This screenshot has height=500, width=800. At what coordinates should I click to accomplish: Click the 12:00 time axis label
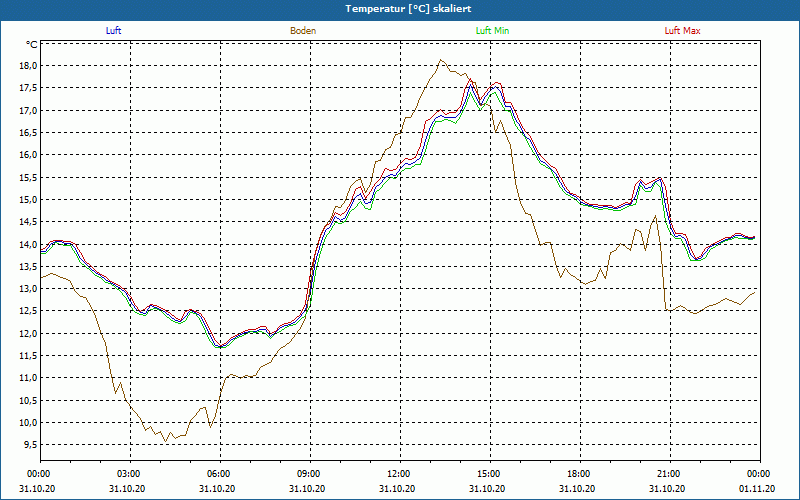pos(400,474)
